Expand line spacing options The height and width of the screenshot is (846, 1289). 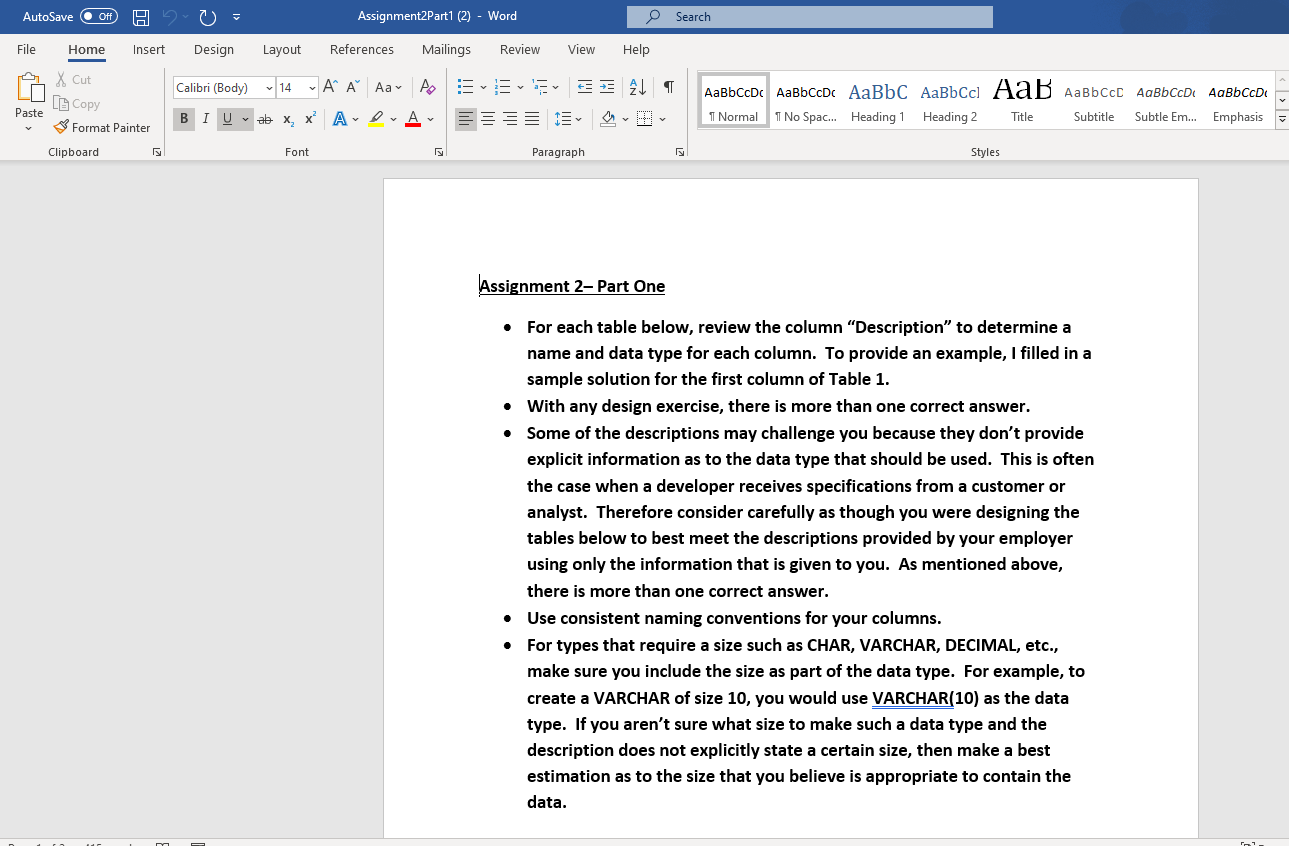point(568,119)
